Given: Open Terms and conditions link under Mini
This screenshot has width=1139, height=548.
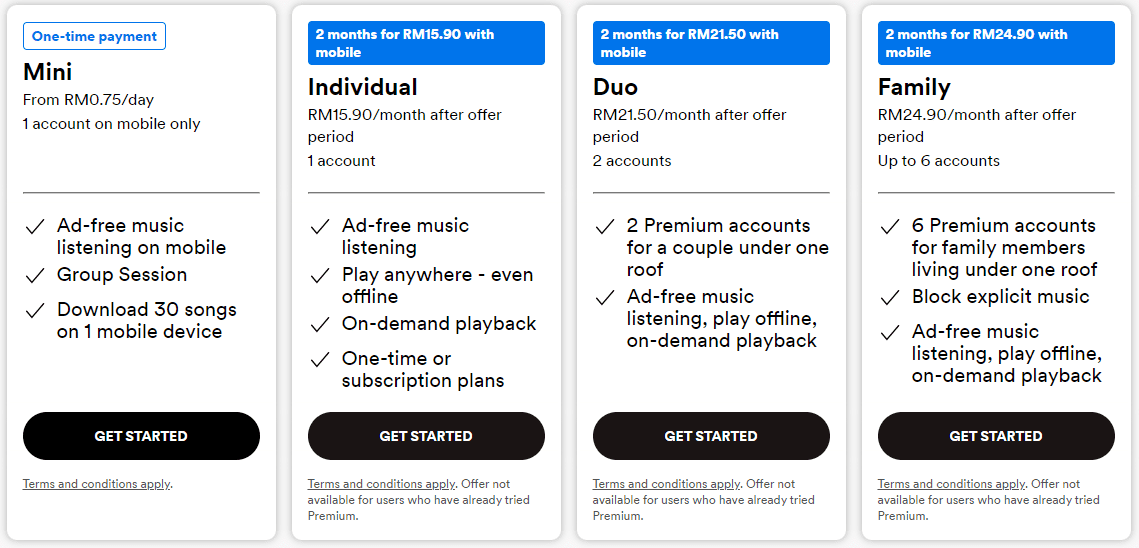Looking at the screenshot, I should pos(96,484).
